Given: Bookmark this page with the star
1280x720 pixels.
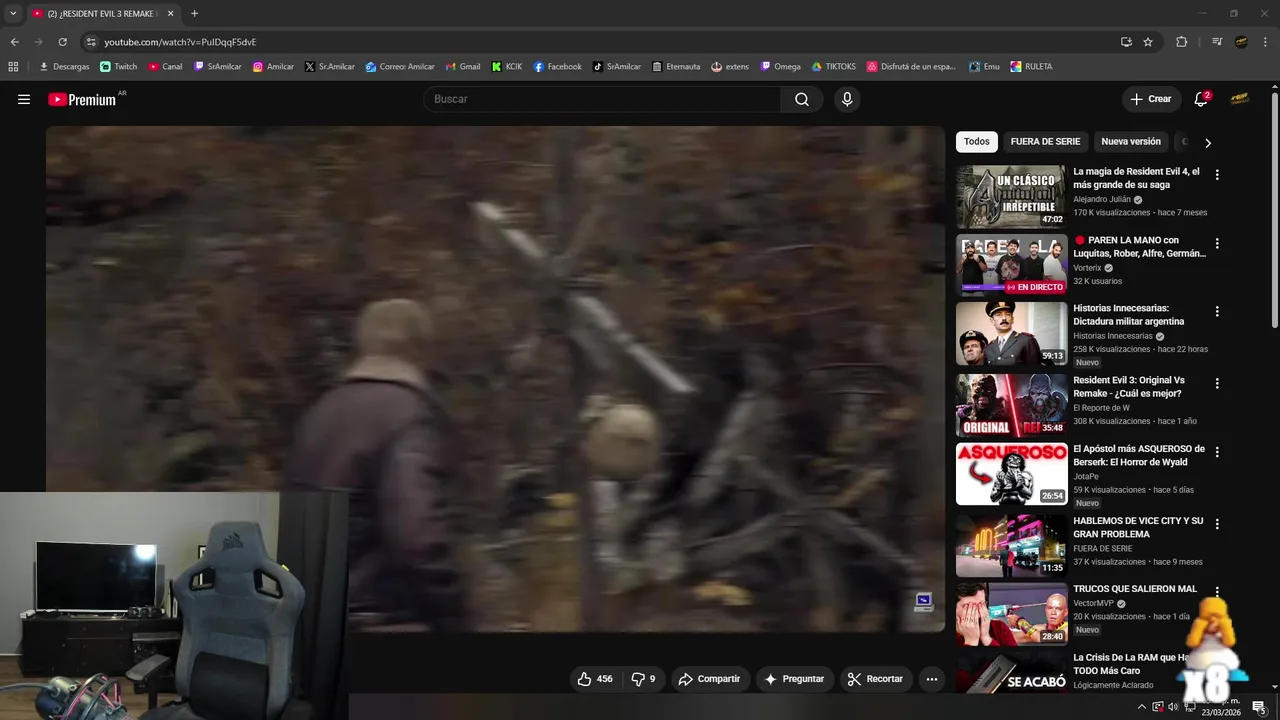Looking at the screenshot, I should (x=1148, y=42).
